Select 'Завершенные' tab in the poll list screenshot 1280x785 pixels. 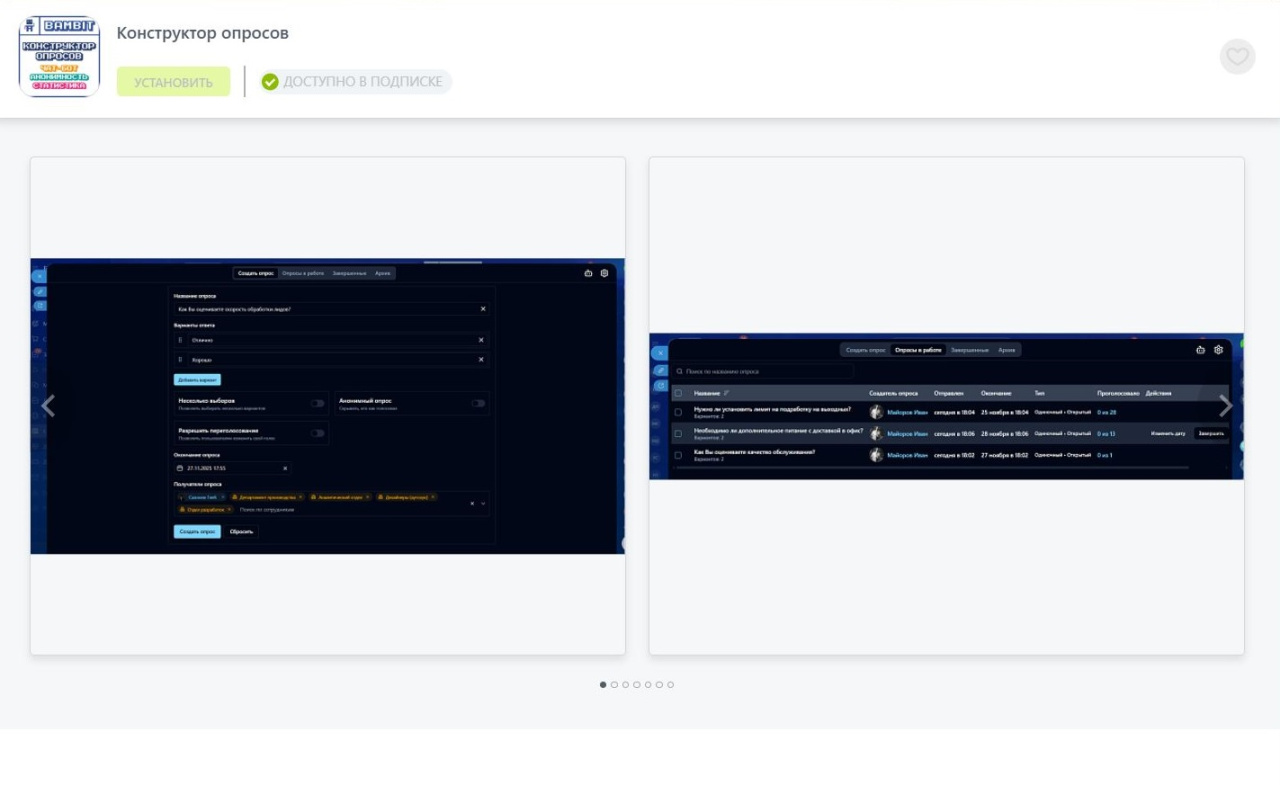point(969,350)
